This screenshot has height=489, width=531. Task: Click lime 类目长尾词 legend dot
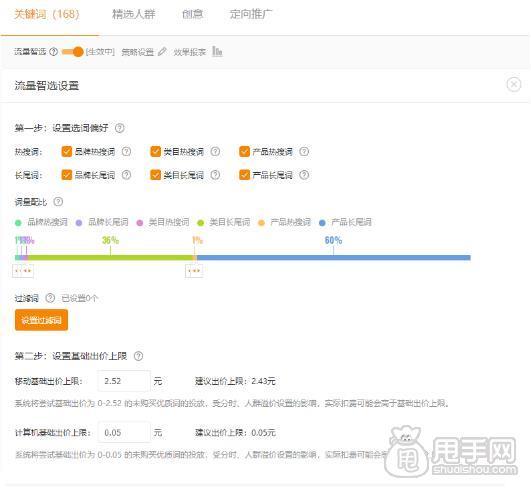[200, 223]
